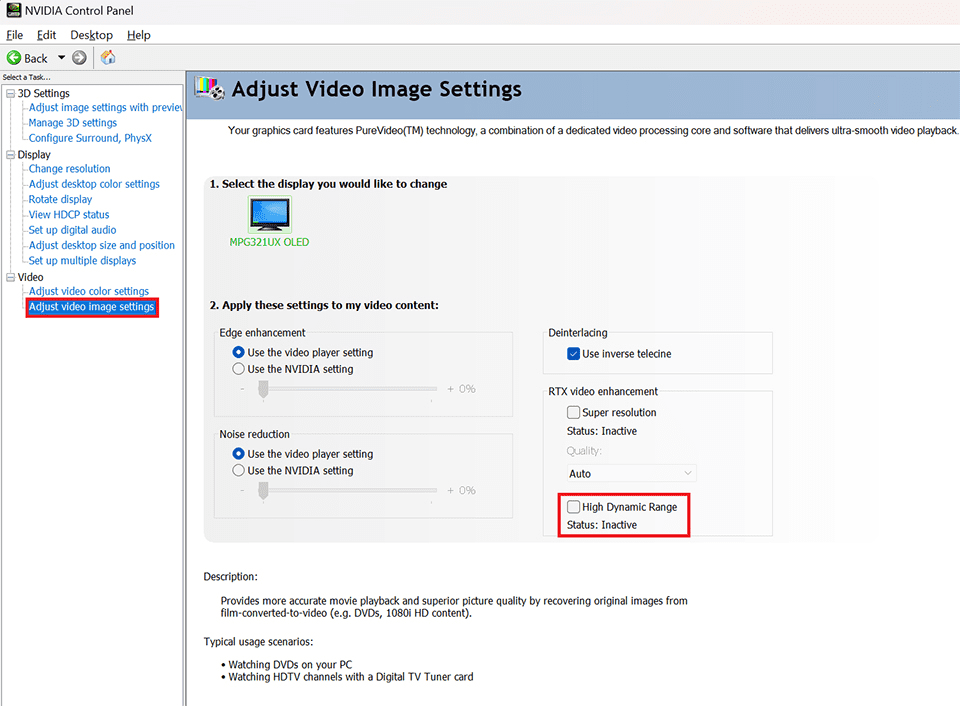The width and height of the screenshot is (960, 706).
Task: Click the Edge enhancement slider handle
Action: click(263, 389)
